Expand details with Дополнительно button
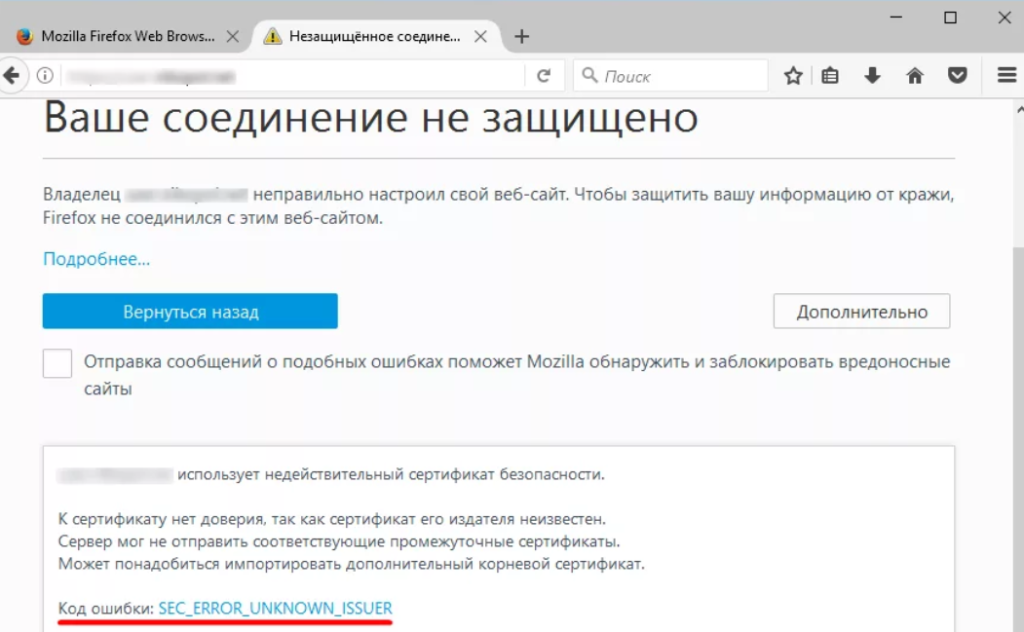The height and width of the screenshot is (632, 1024). pos(861,312)
